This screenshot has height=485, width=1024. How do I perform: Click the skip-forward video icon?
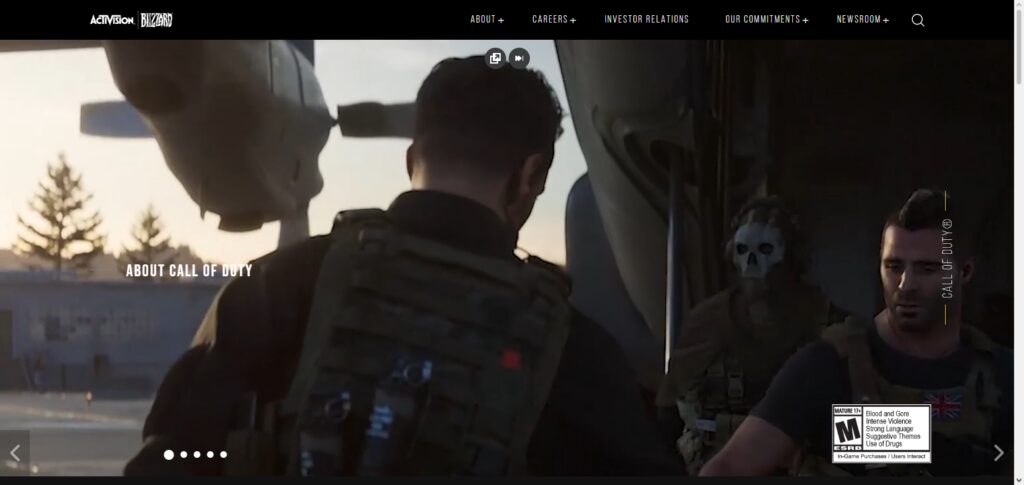tap(519, 59)
